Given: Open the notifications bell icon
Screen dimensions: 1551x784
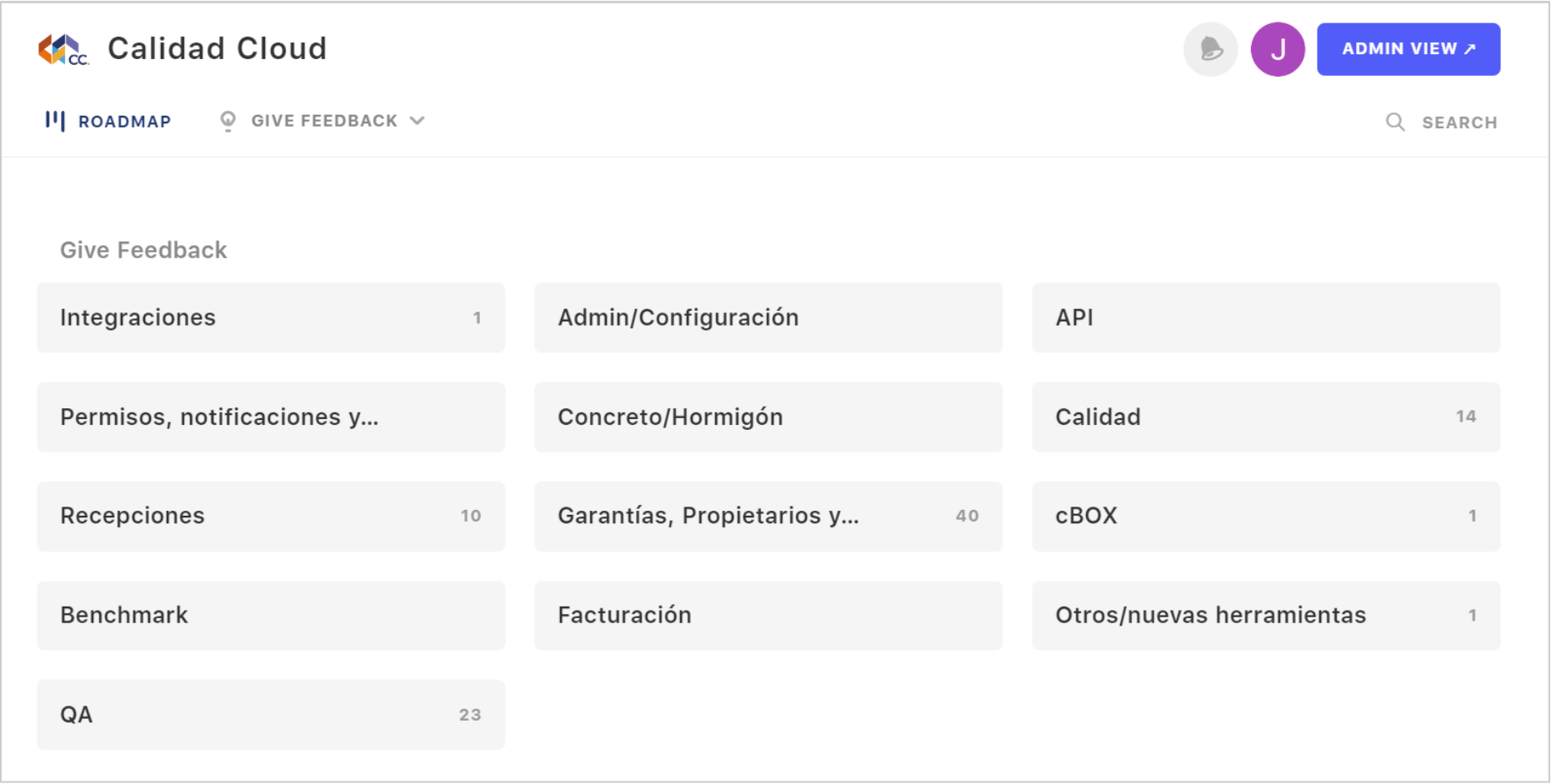Looking at the screenshot, I should [1210, 49].
